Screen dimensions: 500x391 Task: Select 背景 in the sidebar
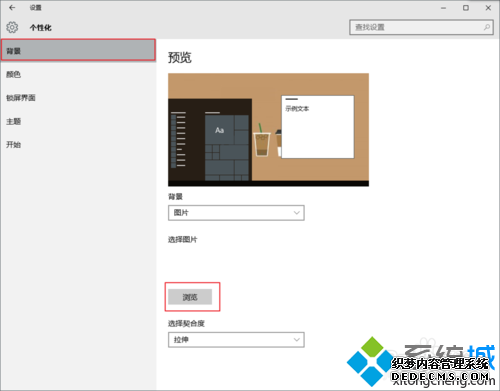(78, 50)
